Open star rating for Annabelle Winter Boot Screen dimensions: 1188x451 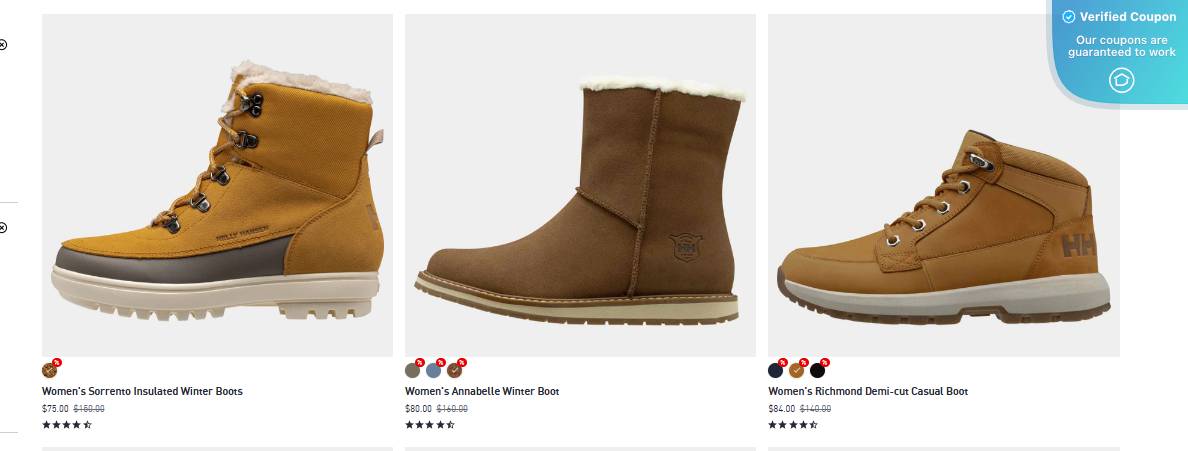pyautogui.click(x=430, y=425)
